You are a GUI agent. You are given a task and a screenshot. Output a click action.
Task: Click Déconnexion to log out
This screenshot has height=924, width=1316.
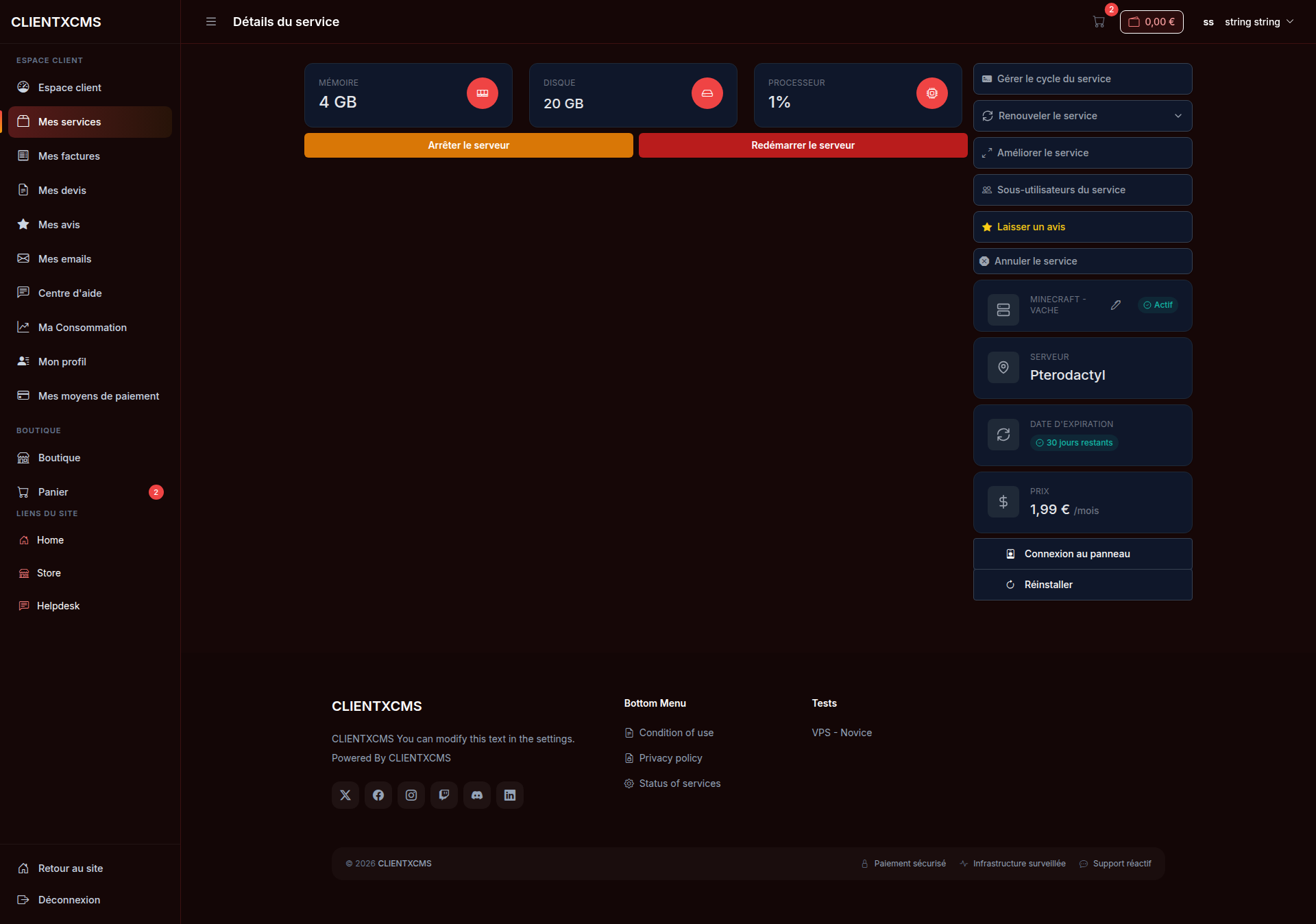(90, 900)
